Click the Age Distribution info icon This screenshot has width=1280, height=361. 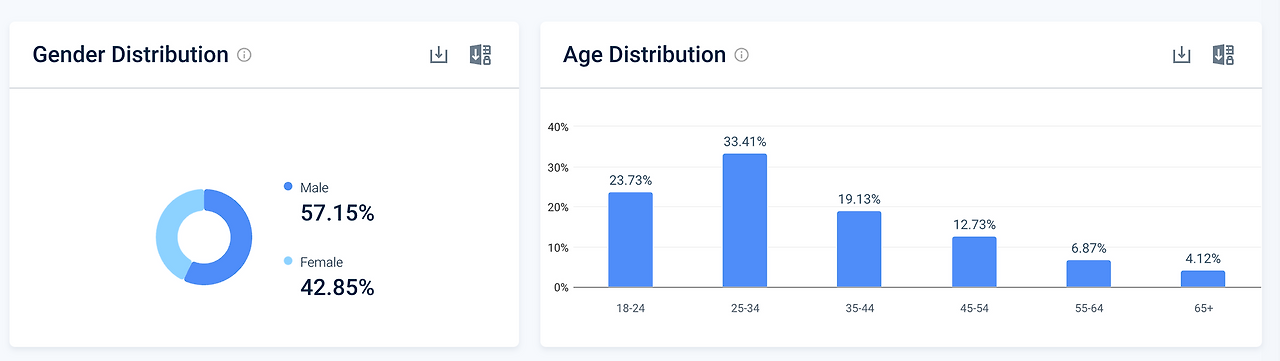741,55
